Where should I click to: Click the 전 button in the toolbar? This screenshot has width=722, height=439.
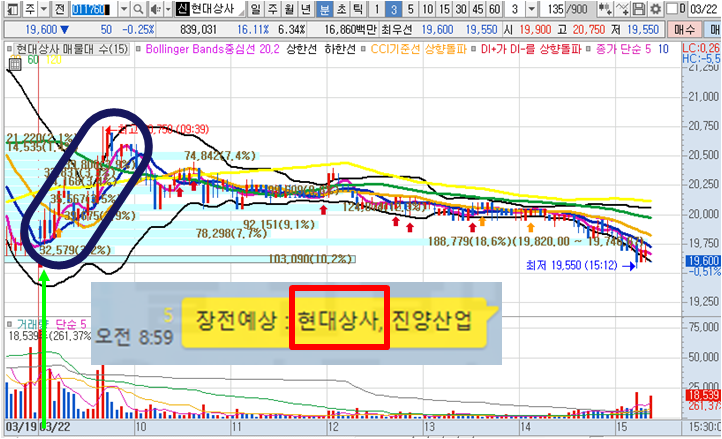(x=59, y=9)
